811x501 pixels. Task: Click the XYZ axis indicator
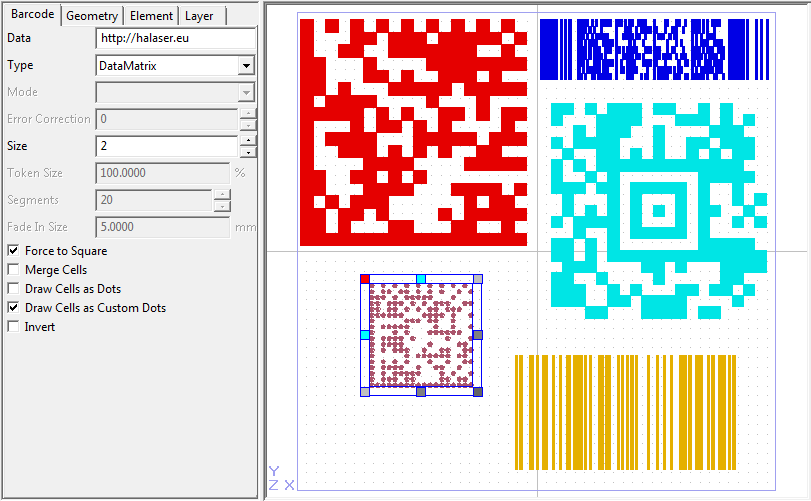tap(281, 478)
